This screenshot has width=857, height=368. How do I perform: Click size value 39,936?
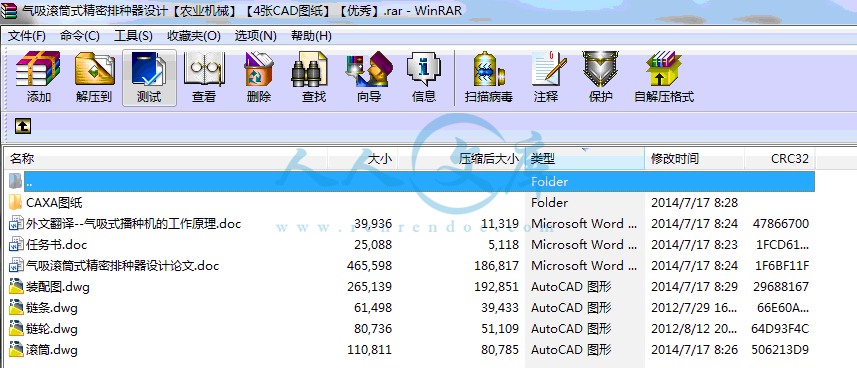(x=373, y=224)
